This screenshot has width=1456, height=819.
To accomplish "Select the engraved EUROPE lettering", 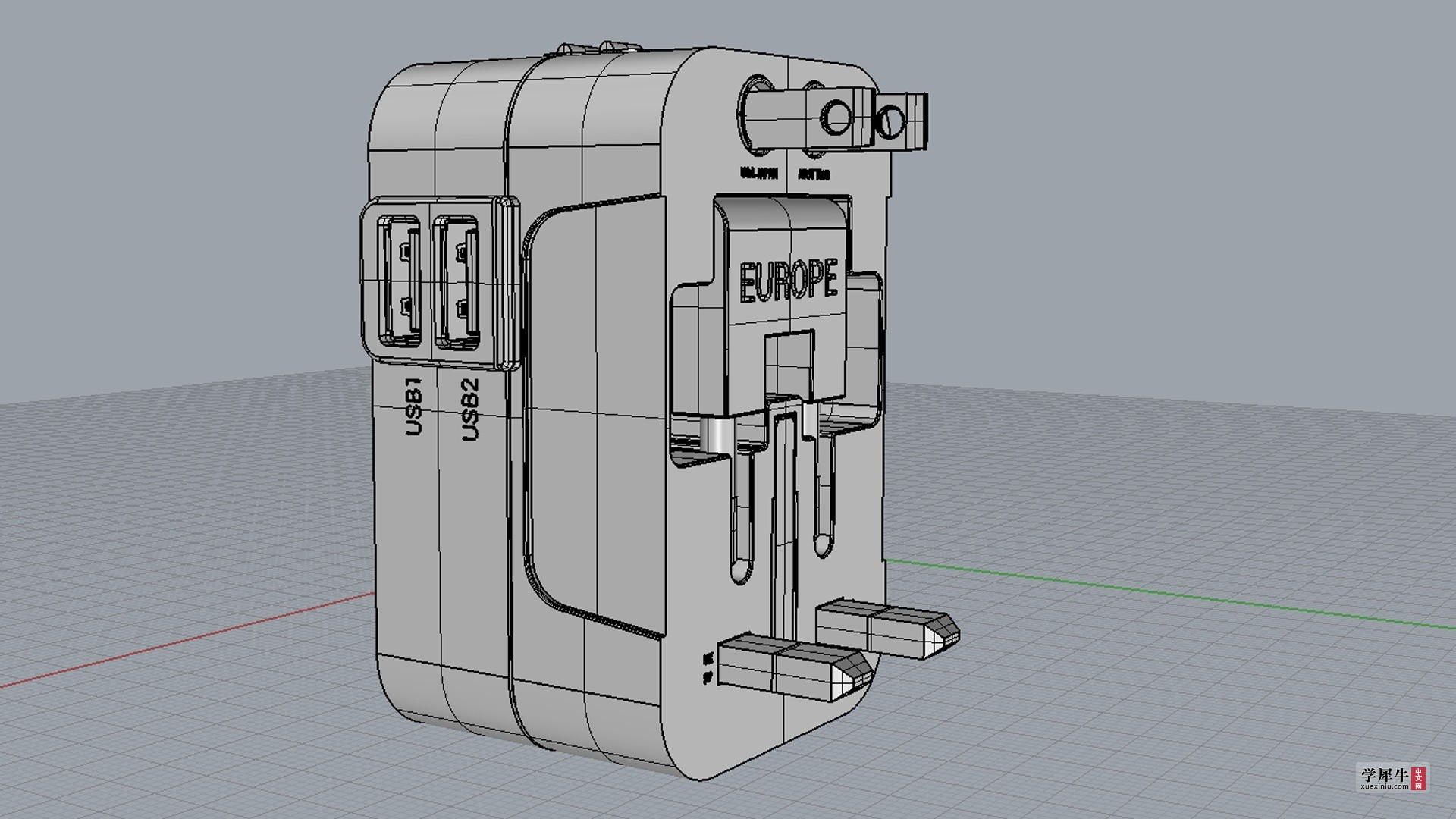I will 789,281.
